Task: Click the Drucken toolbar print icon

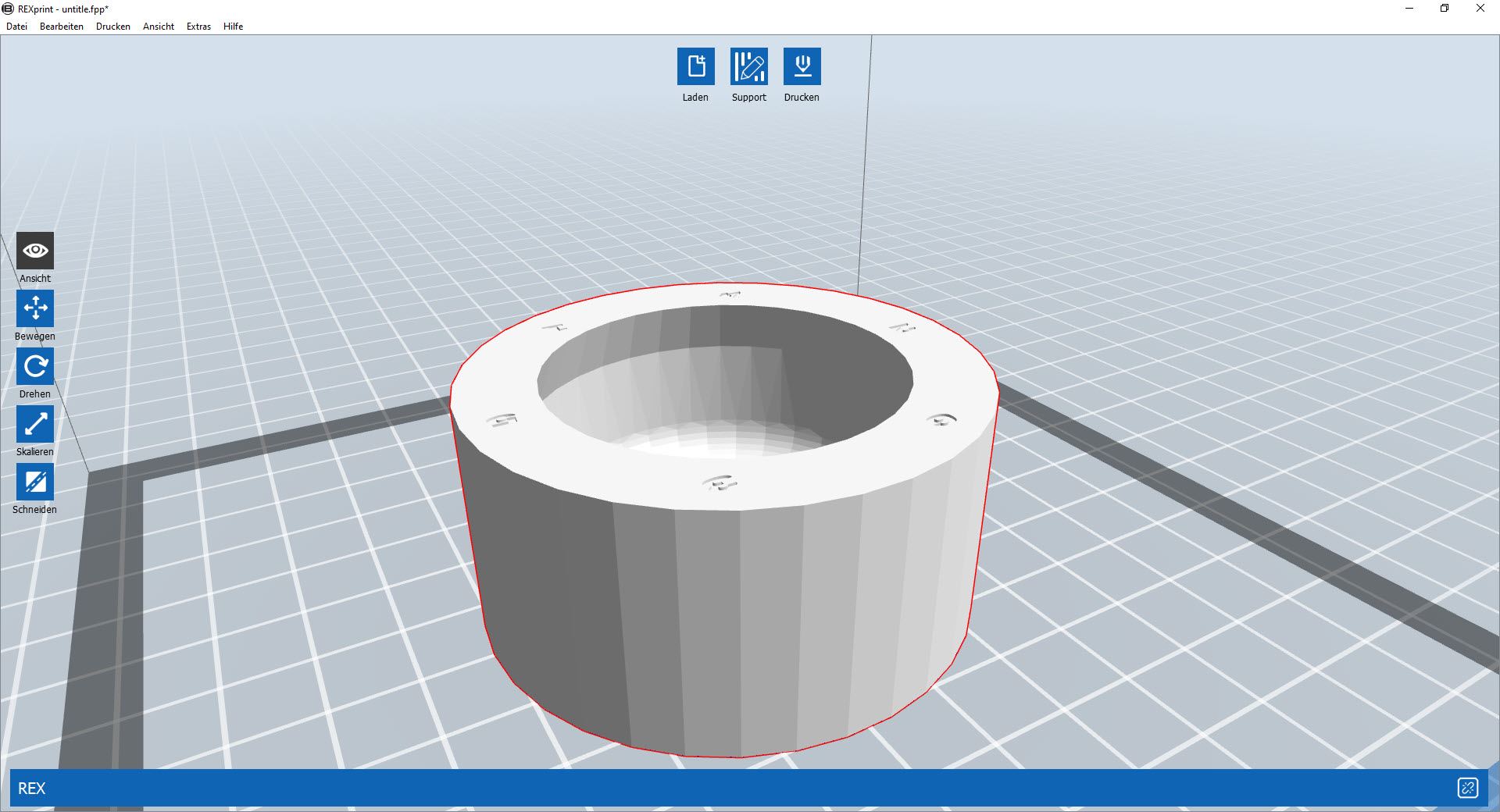Action: coord(802,66)
